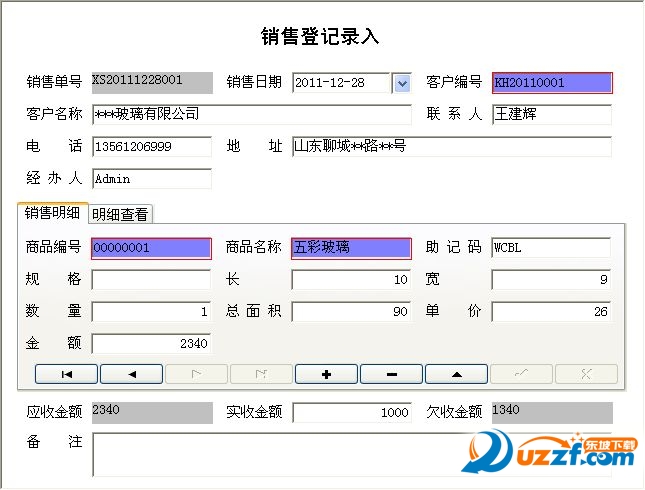This screenshot has width=645, height=490.
Task: Click the next record navigator arrow
Action: pos(197,374)
